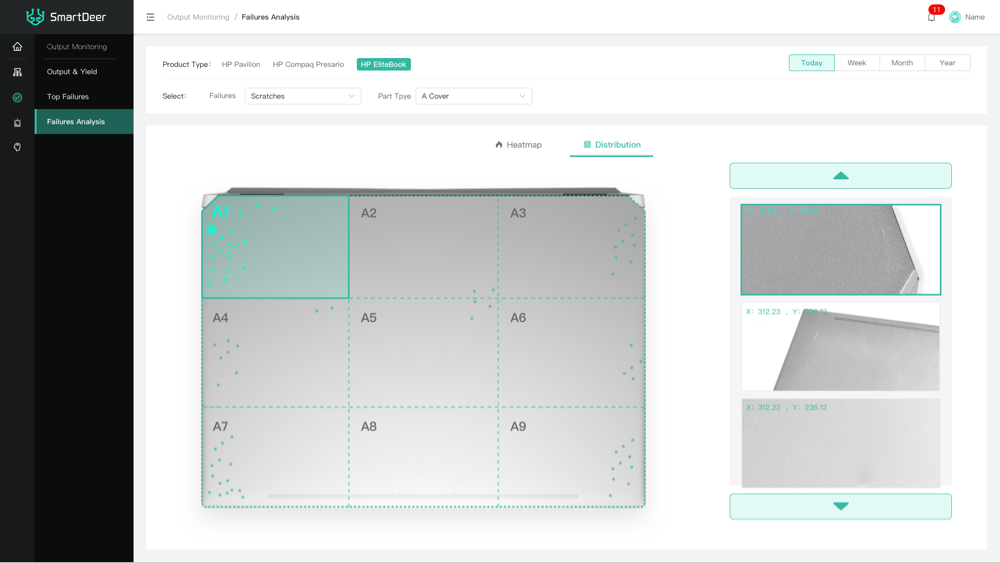Switch to the Heatmap tab
The width and height of the screenshot is (1000, 563).
[518, 145]
